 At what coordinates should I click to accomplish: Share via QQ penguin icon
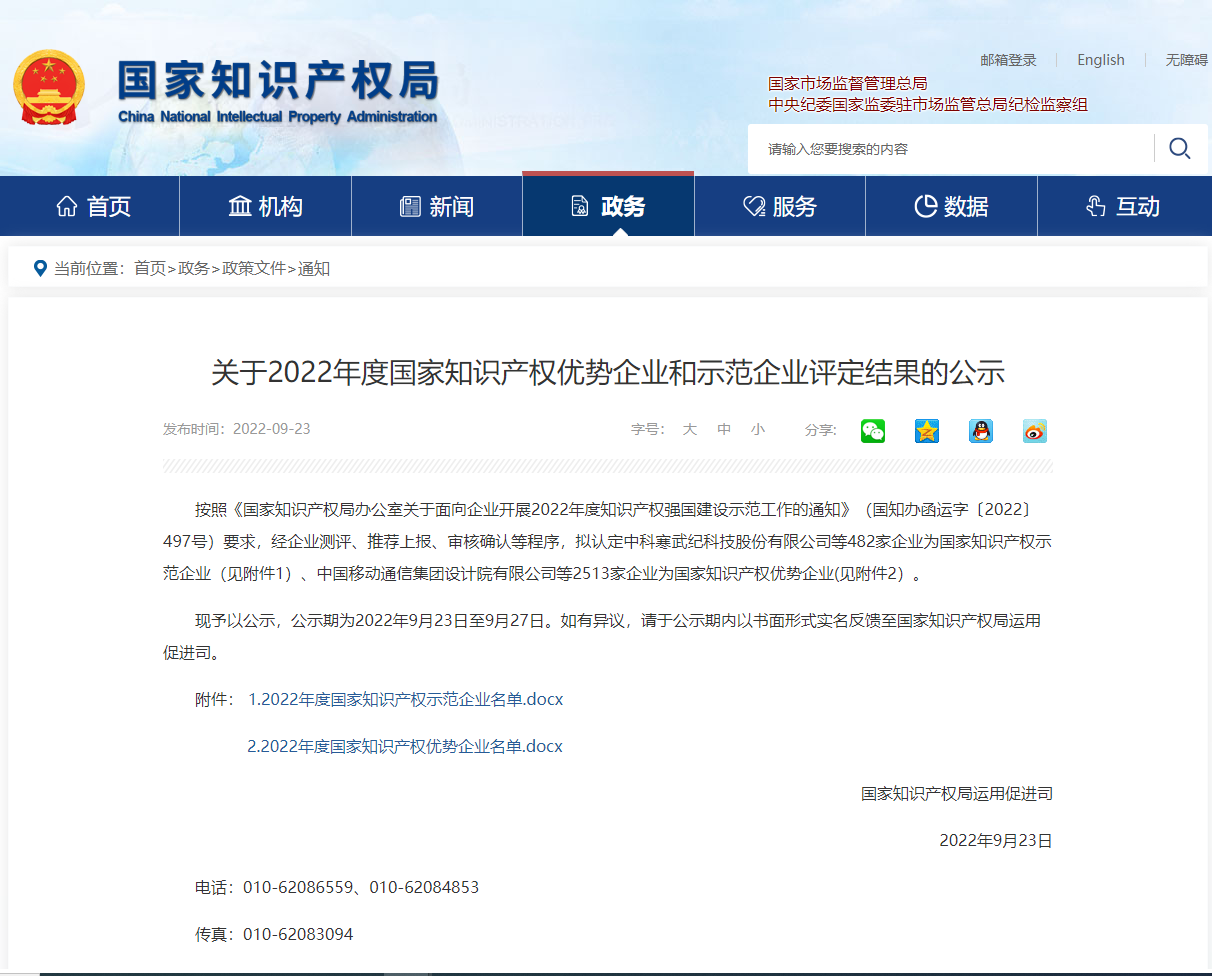[x=981, y=430]
